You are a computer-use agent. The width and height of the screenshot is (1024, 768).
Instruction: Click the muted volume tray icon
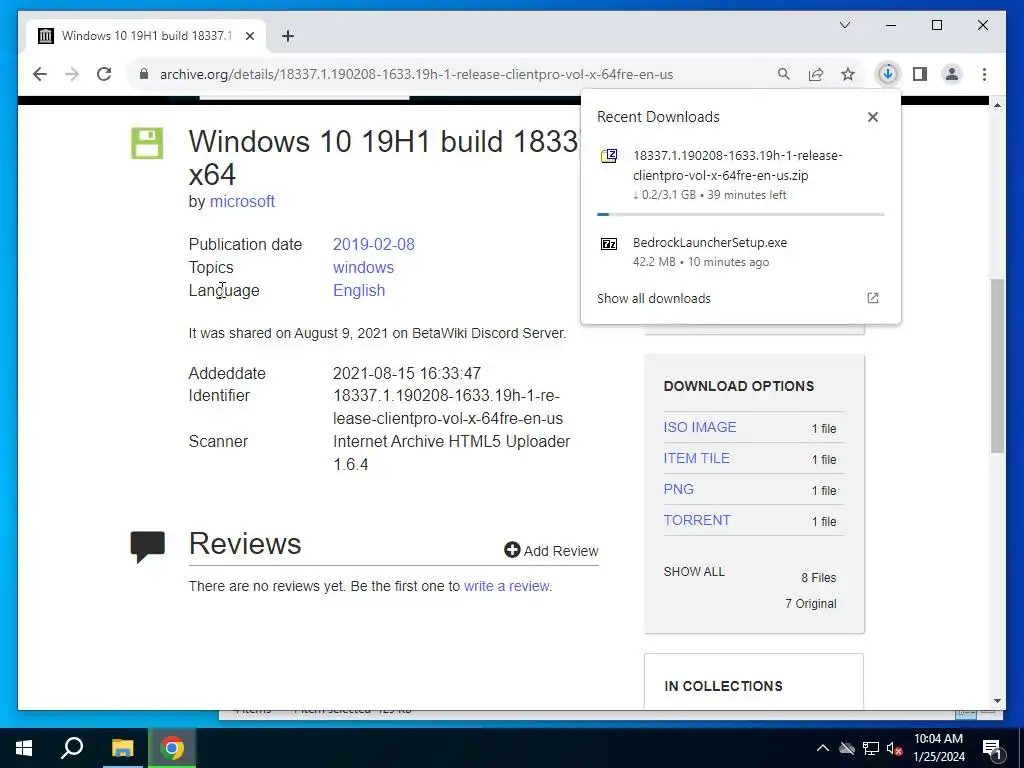[895, 748]
